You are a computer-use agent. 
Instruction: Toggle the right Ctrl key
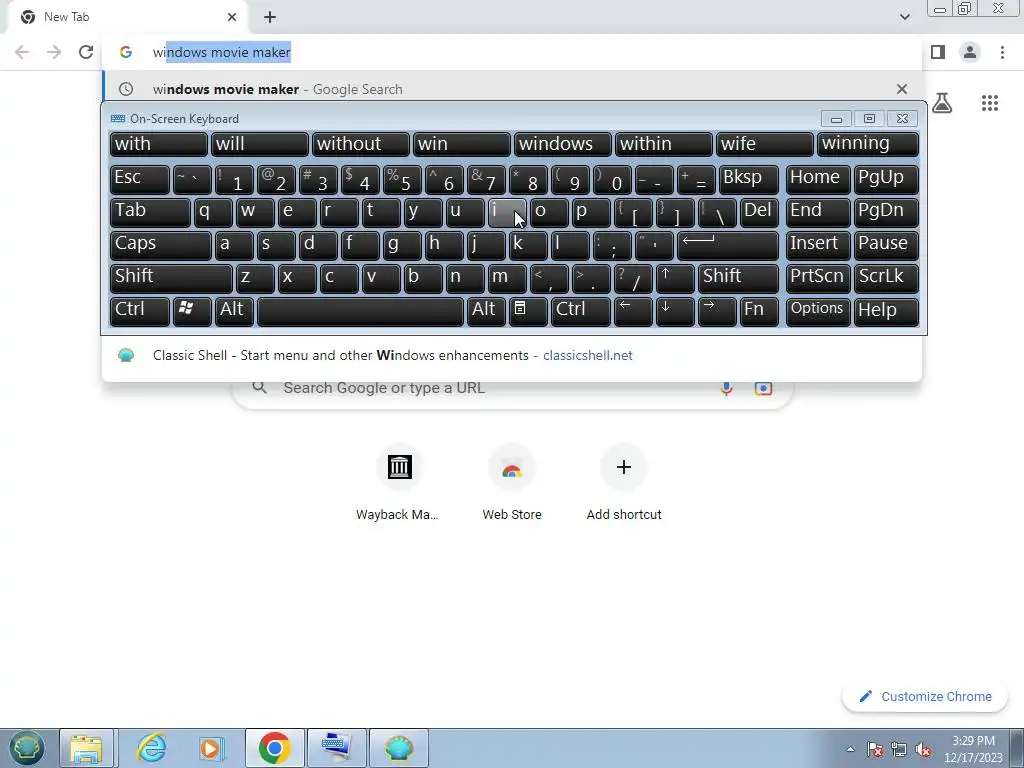coord(581,312)
